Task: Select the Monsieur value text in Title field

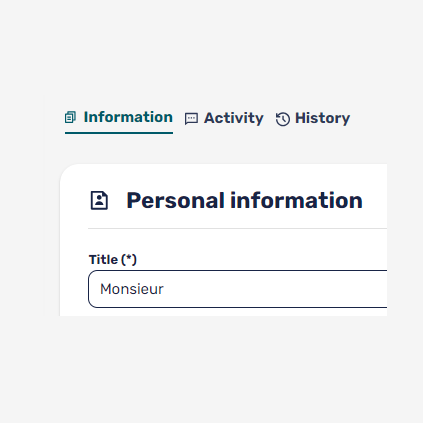Action: tap(132, 289)
